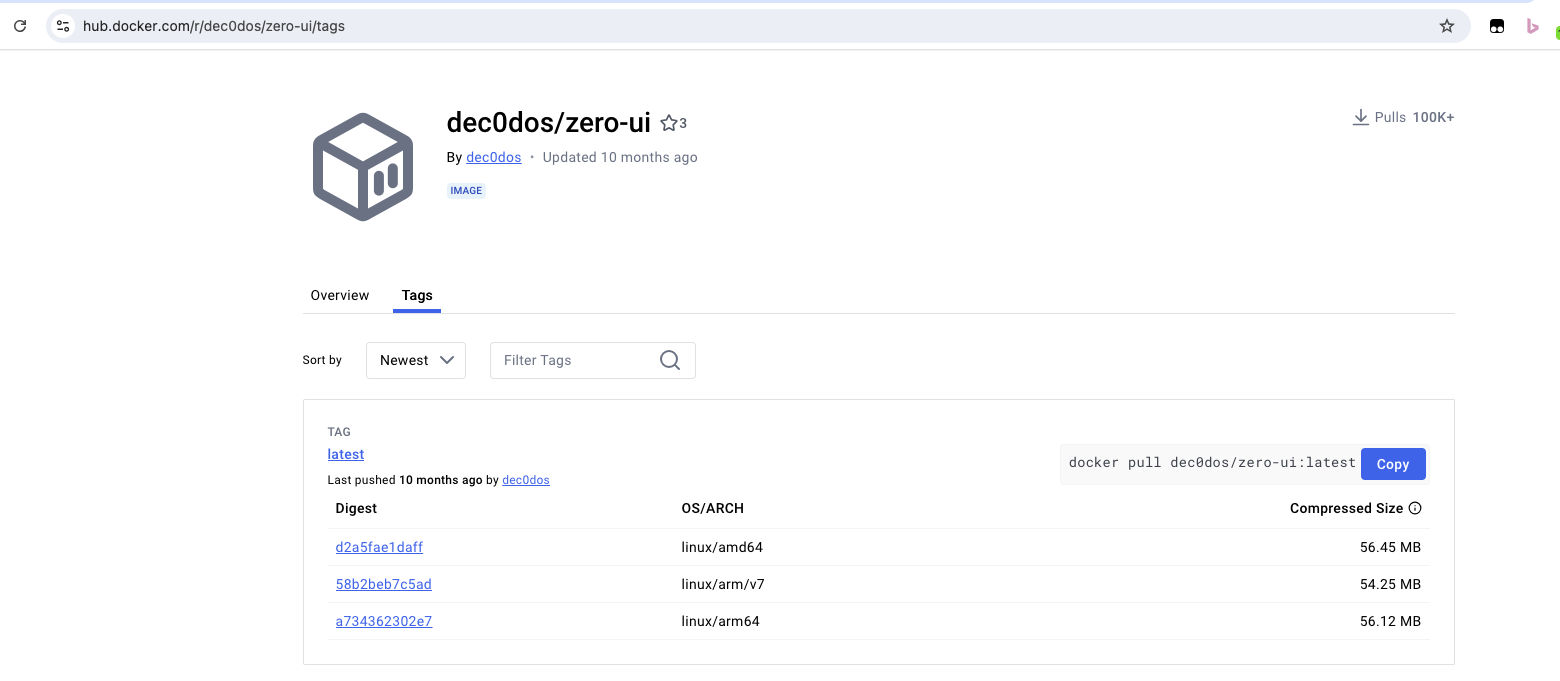Open the Newest sort dropdown
This screenshot has height=681, width=1560.
[416, 360]
